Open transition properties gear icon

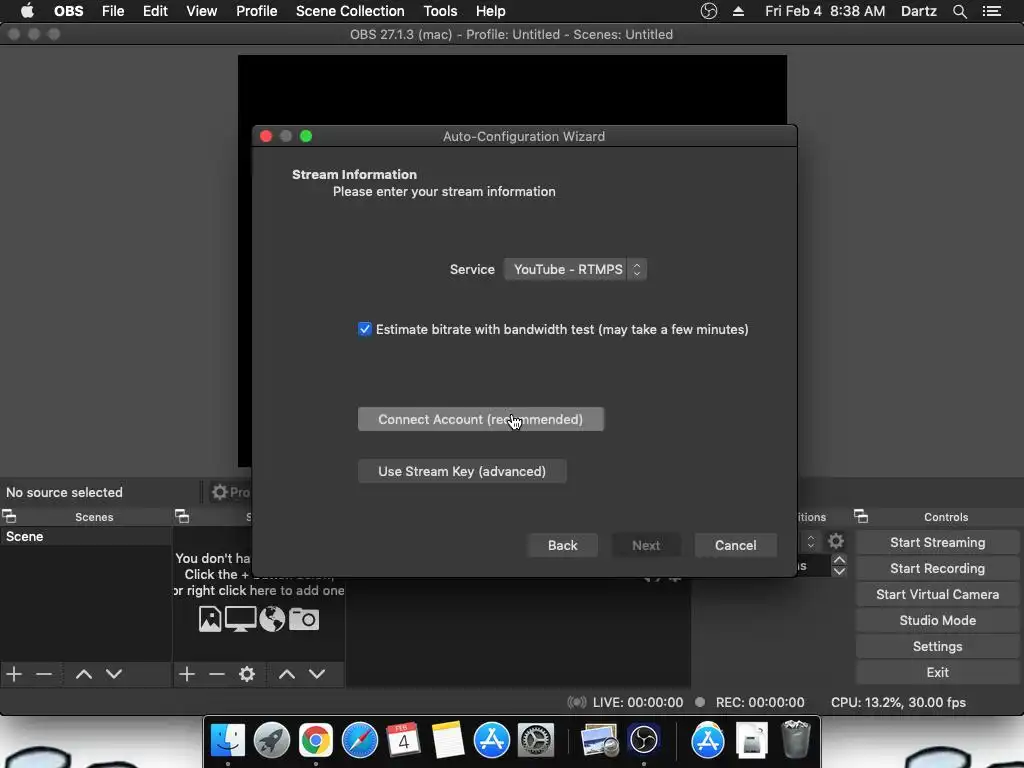(x=836, y=541)
